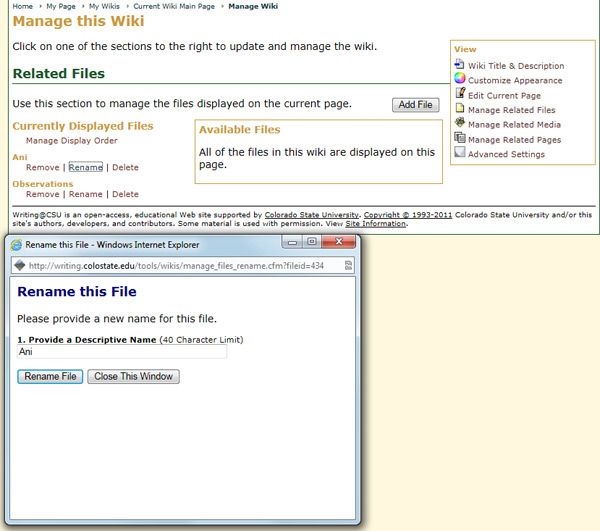The image size is (600, 531).
Task: Open the Manage Display Order link
Action: 71,141
